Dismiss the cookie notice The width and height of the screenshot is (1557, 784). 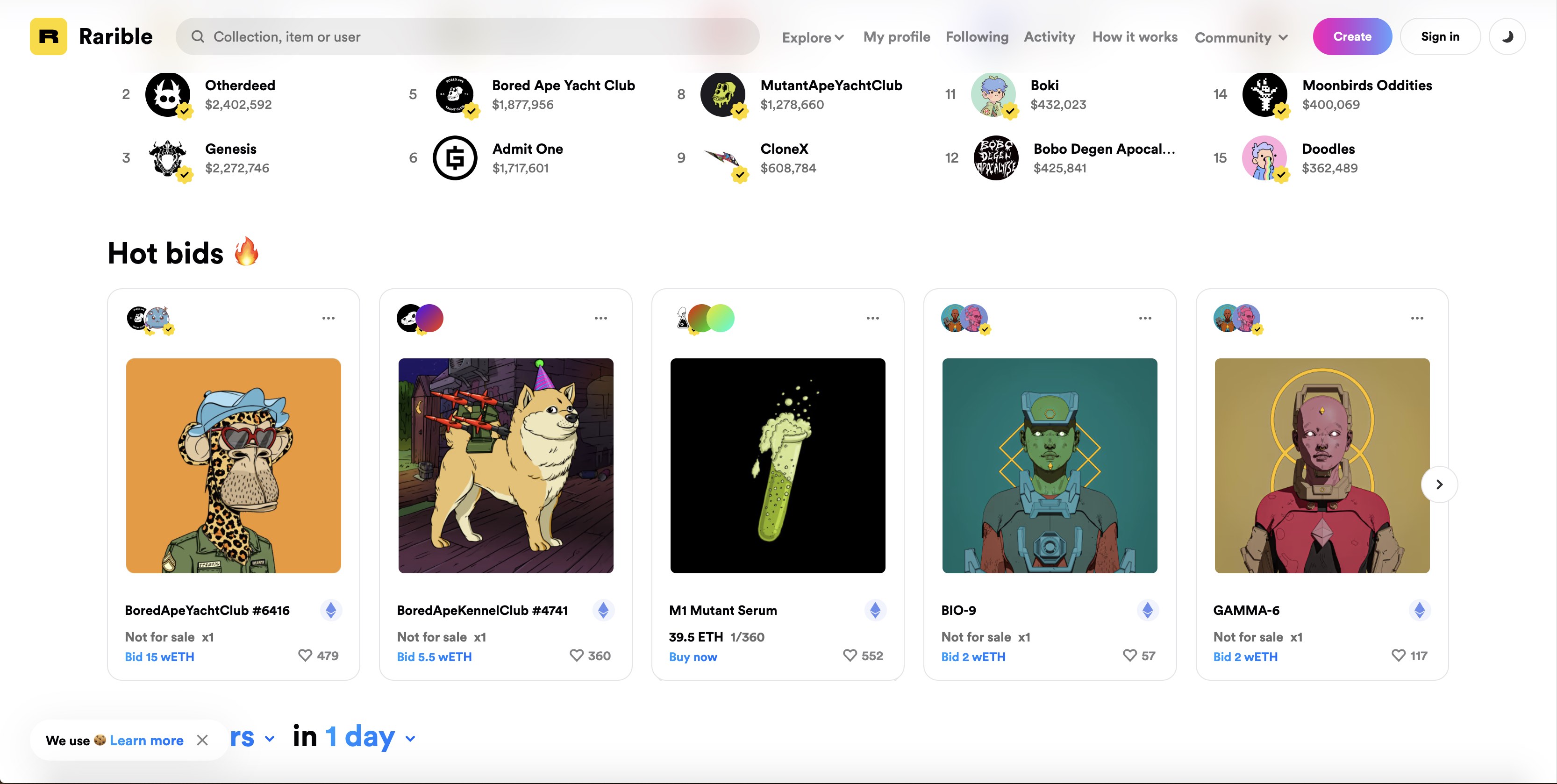(202, 740)
